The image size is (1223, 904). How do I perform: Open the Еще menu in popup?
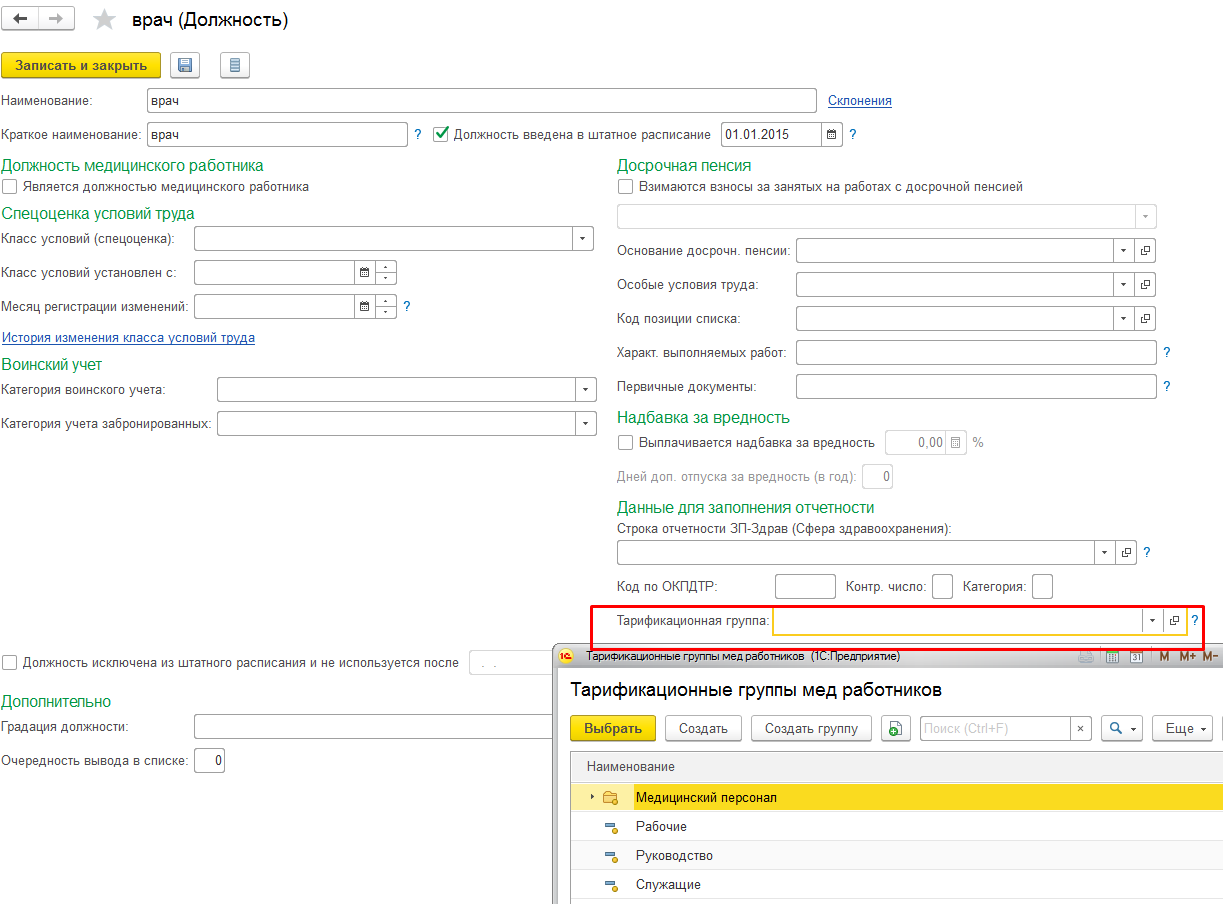1182,729
